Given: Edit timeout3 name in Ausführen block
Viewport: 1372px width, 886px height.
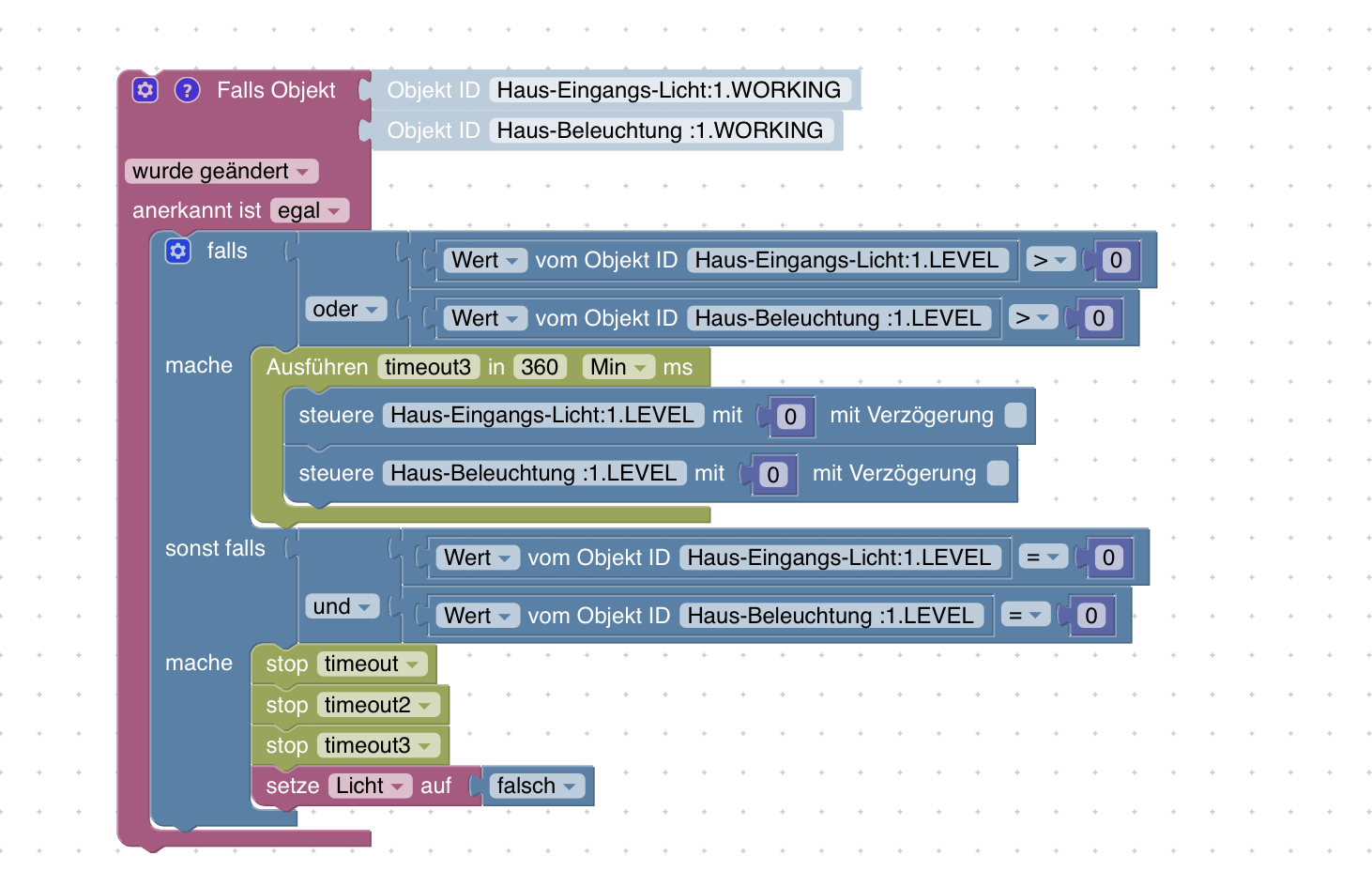Looking at the screenshot, I should click(428, 367).
